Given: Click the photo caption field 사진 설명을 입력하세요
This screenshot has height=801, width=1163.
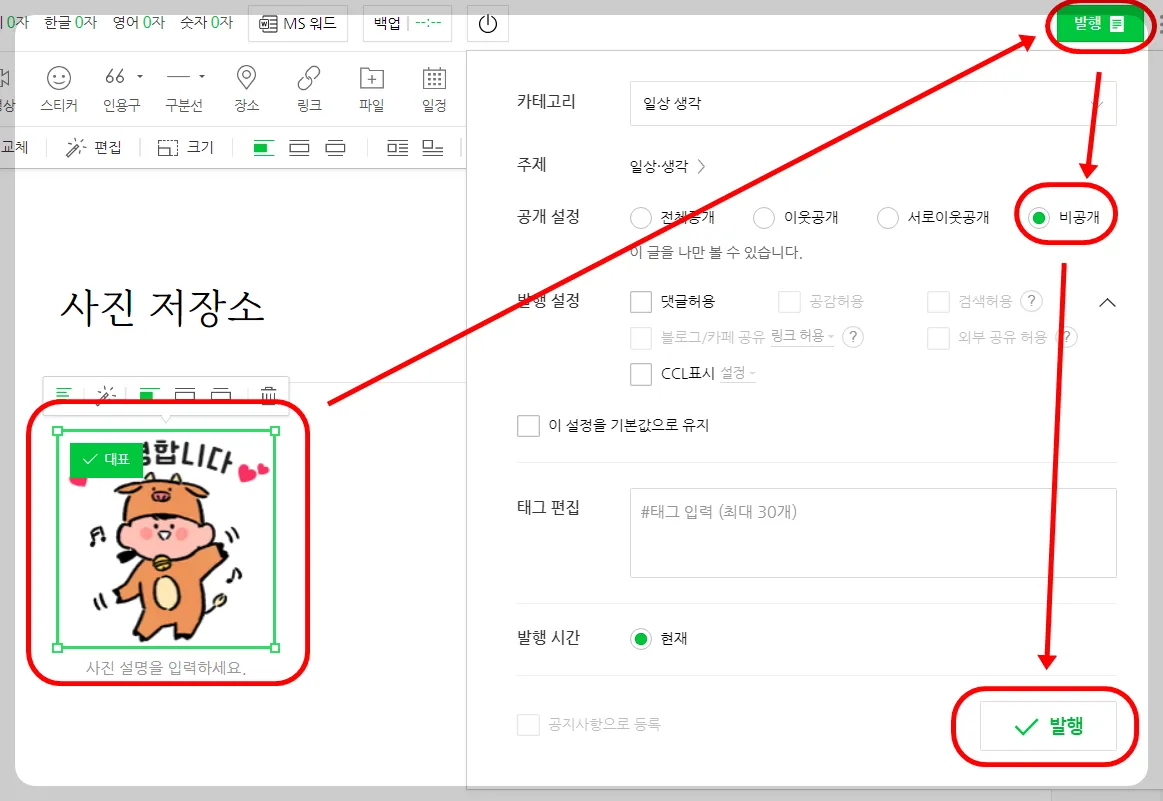Looking at the screenshot, I should coord(166,668).
